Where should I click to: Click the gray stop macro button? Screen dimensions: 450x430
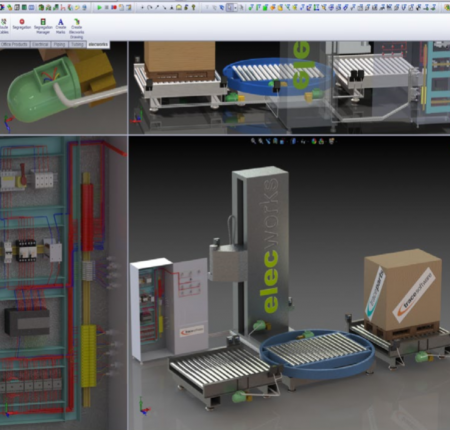(x=107, y=7)
